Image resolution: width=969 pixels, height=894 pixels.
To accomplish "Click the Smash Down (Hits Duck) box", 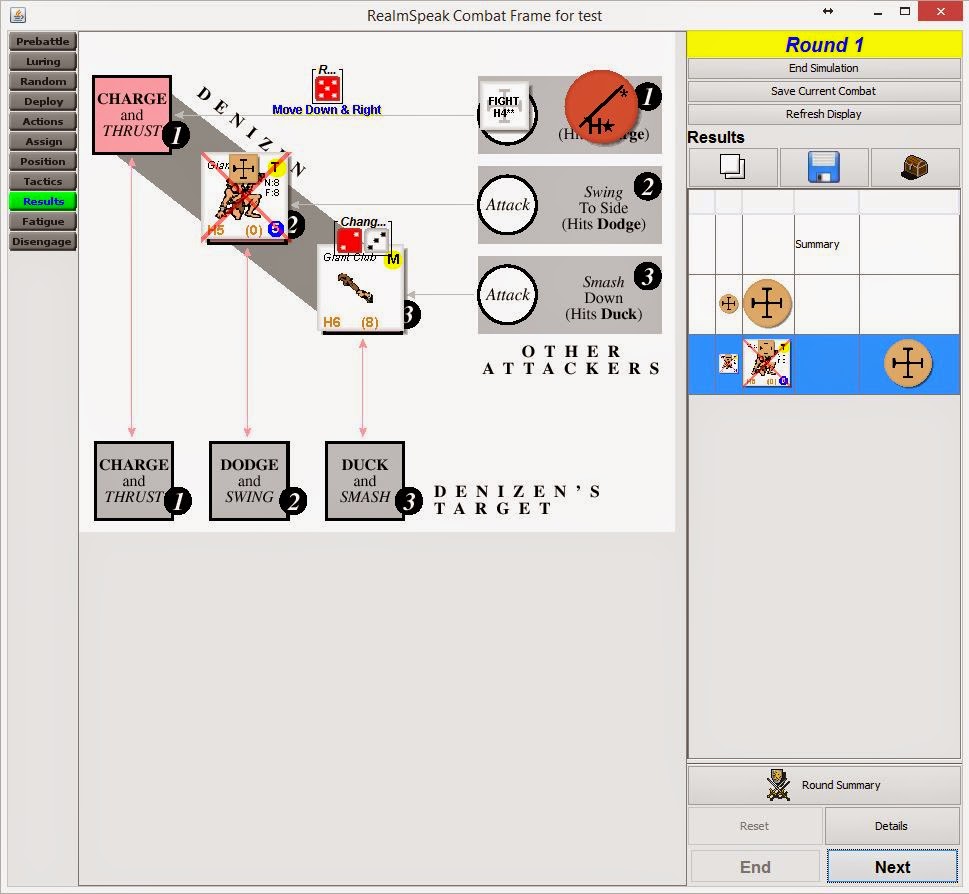I will (569, 295).
